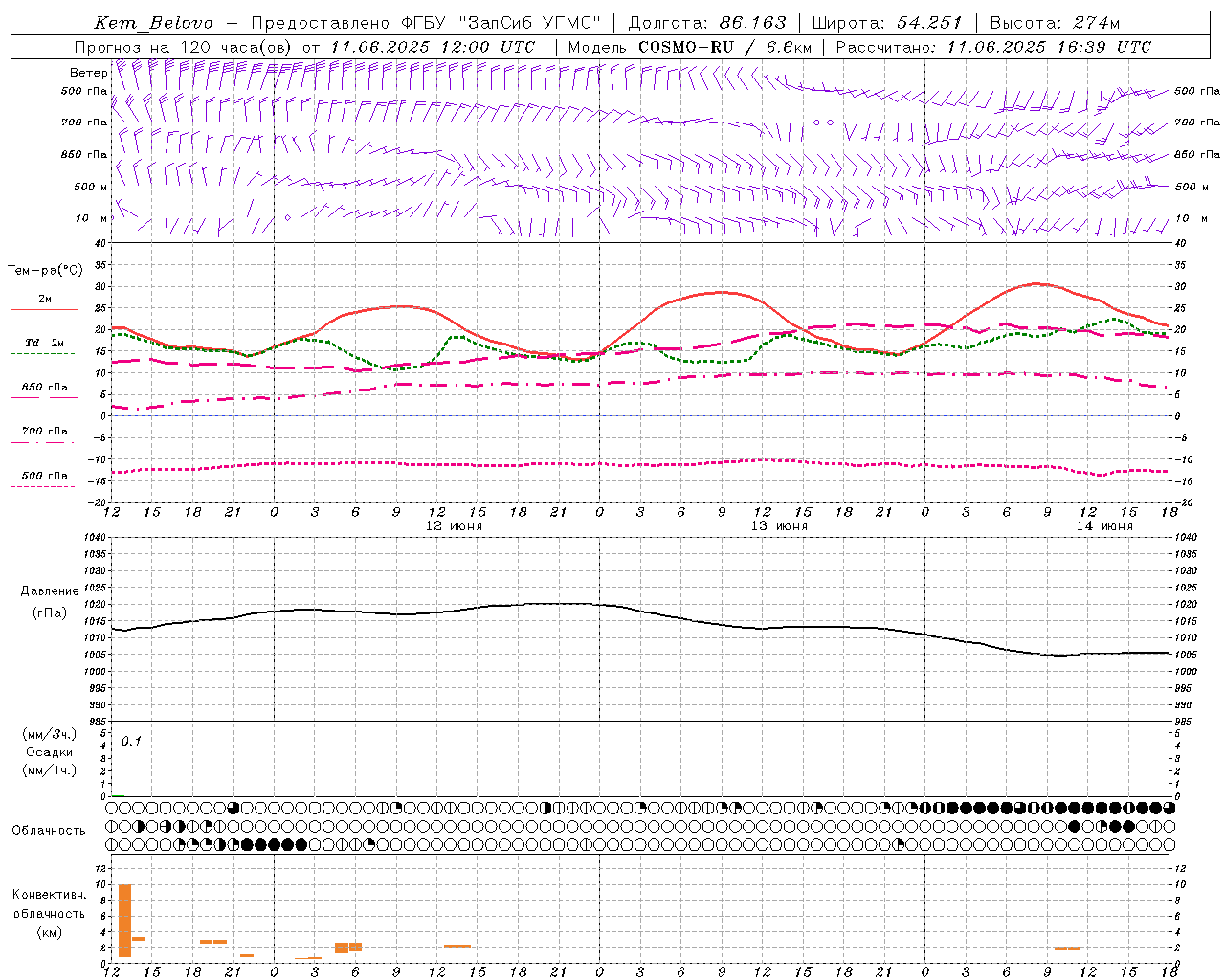Screen dimensions: 1225x980
Task: Click the model name 'COSMO-RU / 6.6км'
Action: pyautogui.click(x=725, y=47)
